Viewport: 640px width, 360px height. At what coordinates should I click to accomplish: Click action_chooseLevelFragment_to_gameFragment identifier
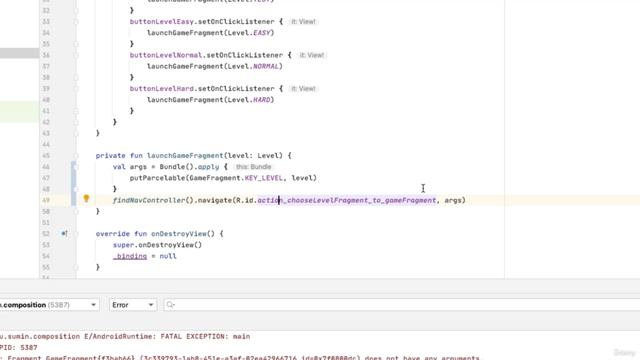point(347,200)
